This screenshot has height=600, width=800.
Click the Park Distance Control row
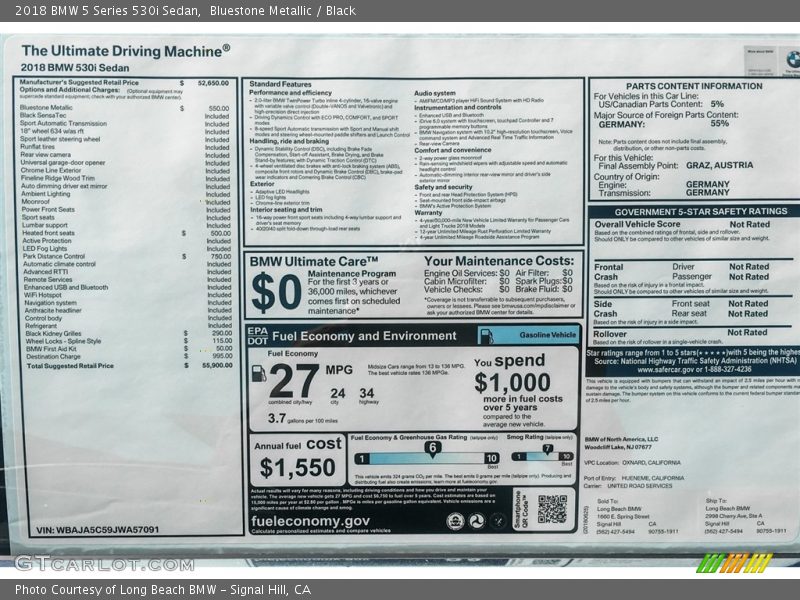[127, 256]
